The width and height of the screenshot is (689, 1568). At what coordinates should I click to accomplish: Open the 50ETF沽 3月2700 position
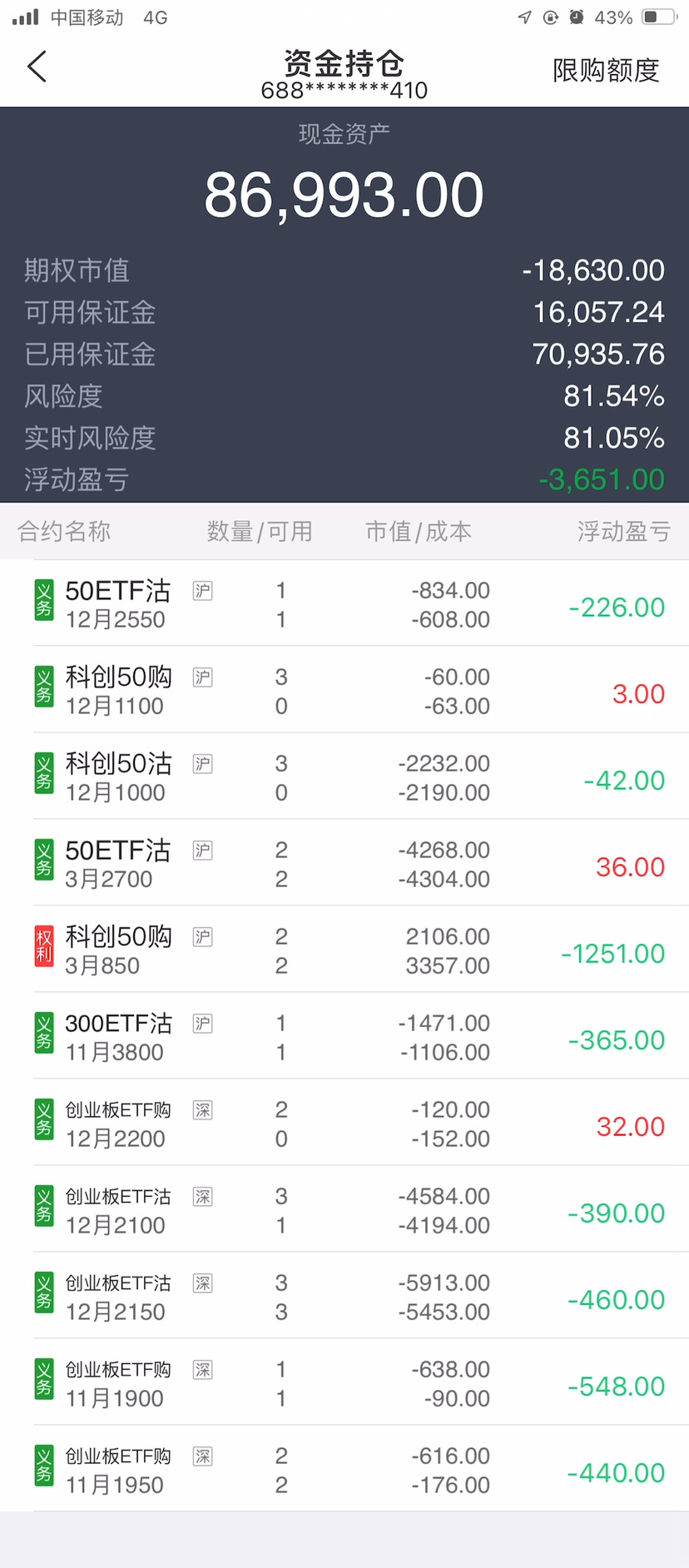pos(344,864)
